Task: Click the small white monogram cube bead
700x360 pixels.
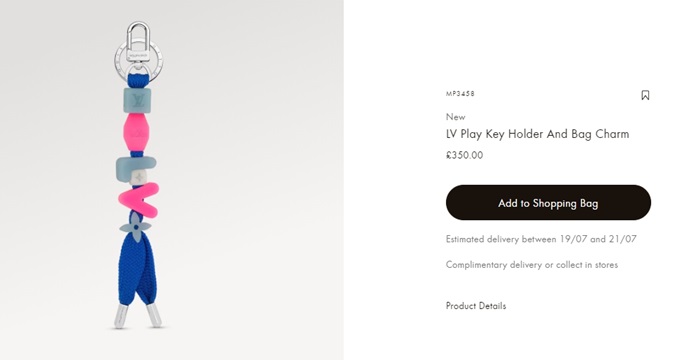Action: (140, 177)
